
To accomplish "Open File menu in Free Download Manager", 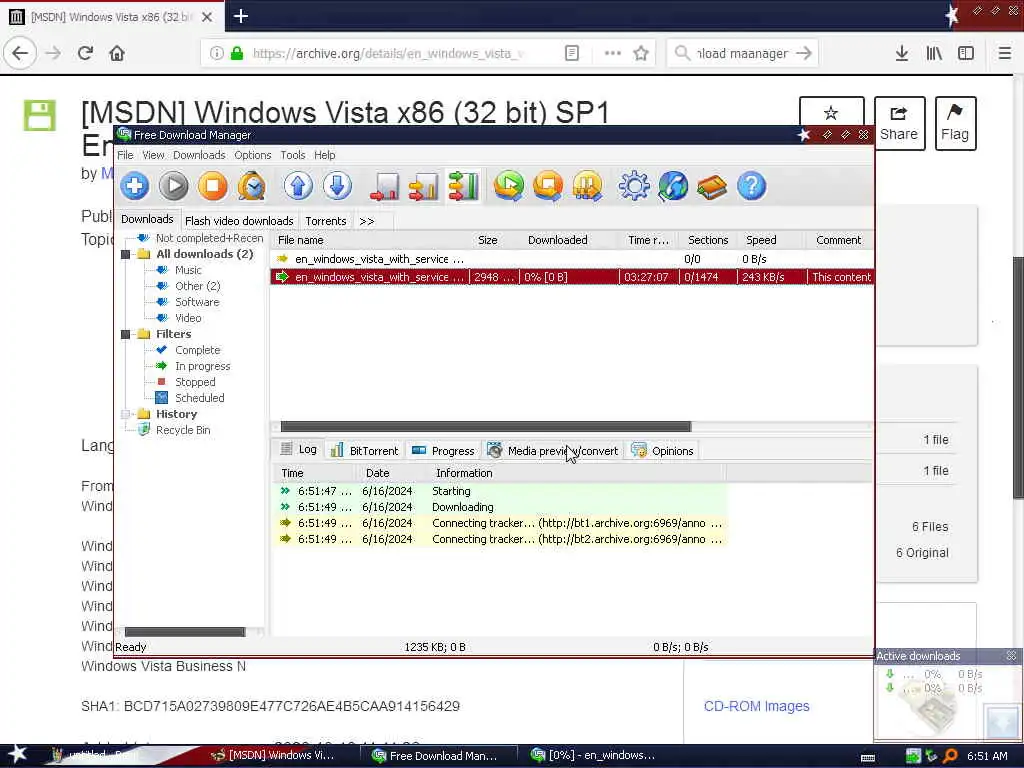I will pos(125,155).
